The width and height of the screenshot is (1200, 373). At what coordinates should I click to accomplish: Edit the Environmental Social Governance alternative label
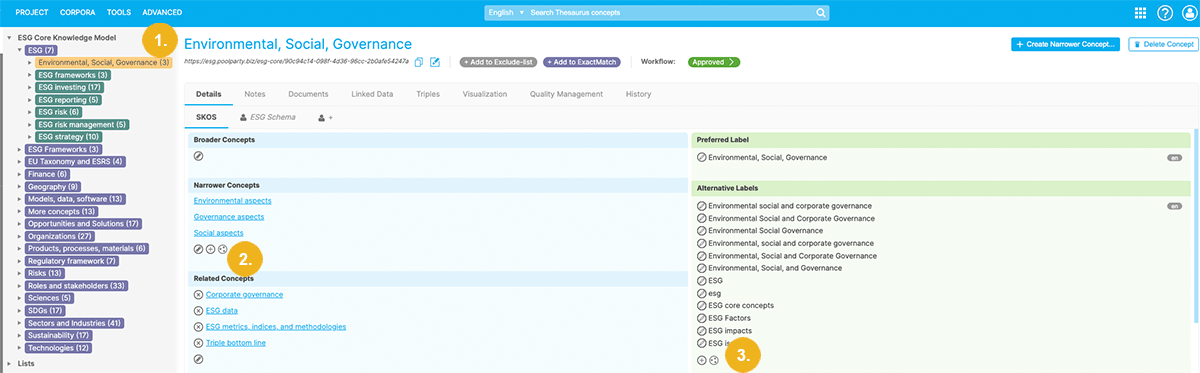701,230
